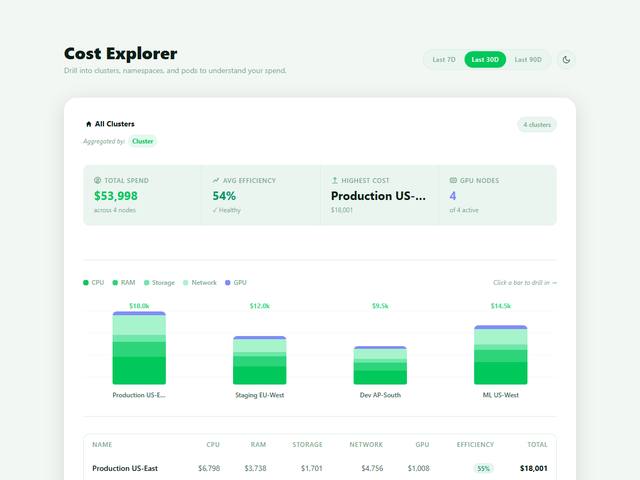Click the $18.0k bar label
The height and width of the screenshot is (480, 640).
[139, 306]
